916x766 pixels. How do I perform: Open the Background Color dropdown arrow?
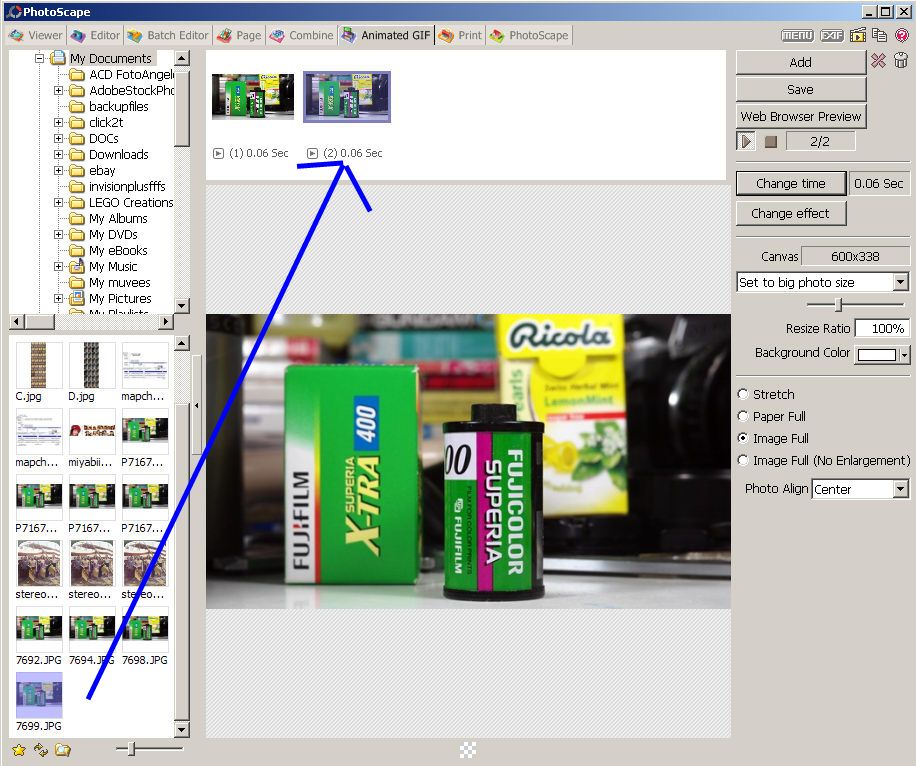tap(905, 355)
